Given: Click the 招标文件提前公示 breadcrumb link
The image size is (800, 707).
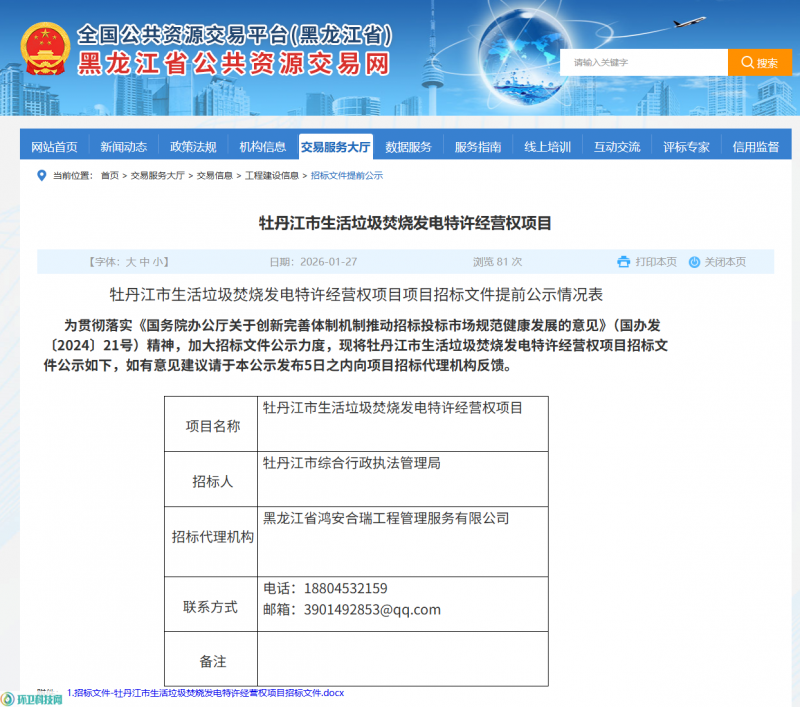Looking at the screenshot, I should point(346,175).
